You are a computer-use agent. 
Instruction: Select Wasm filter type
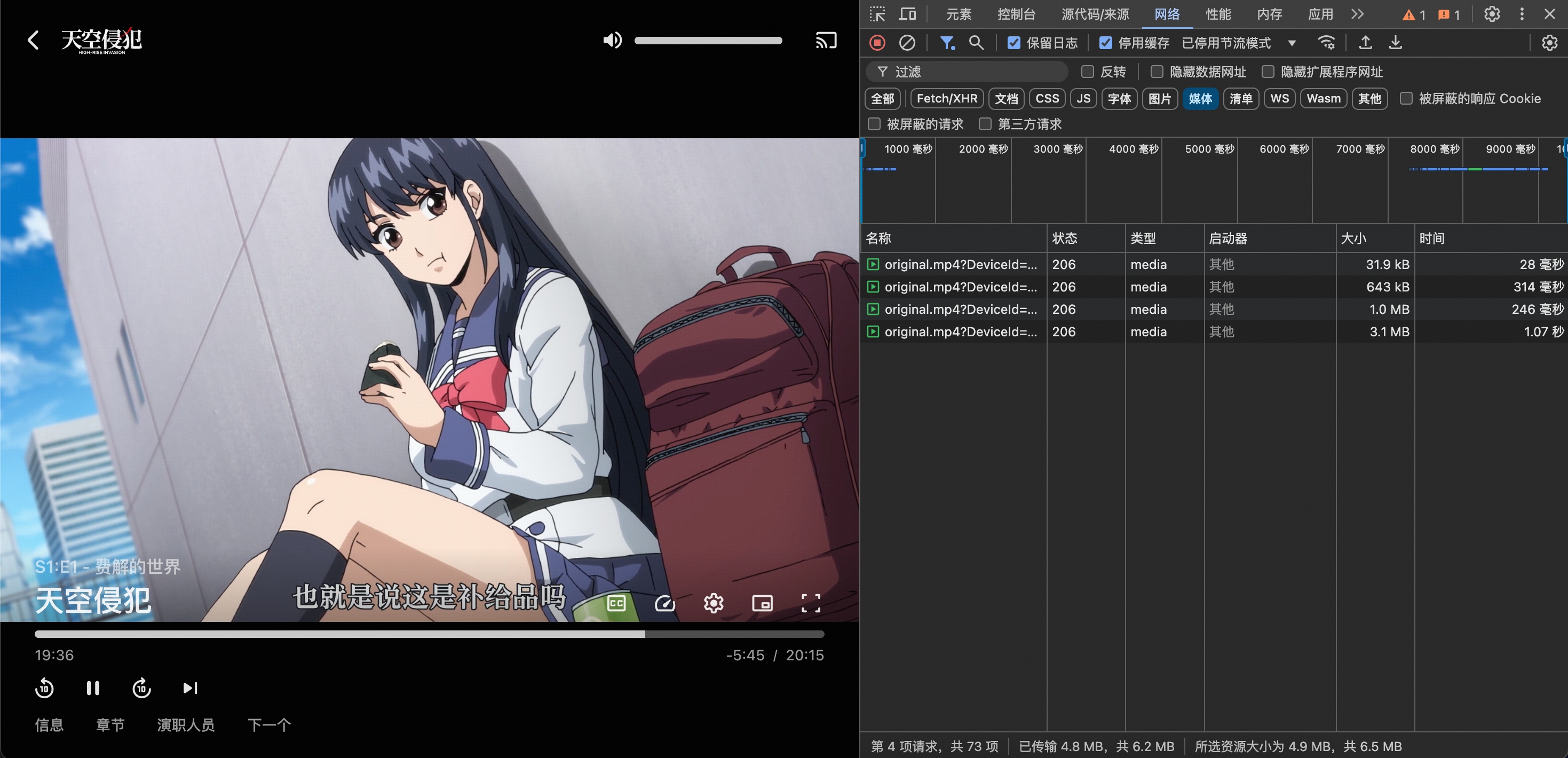[1324, 99]
